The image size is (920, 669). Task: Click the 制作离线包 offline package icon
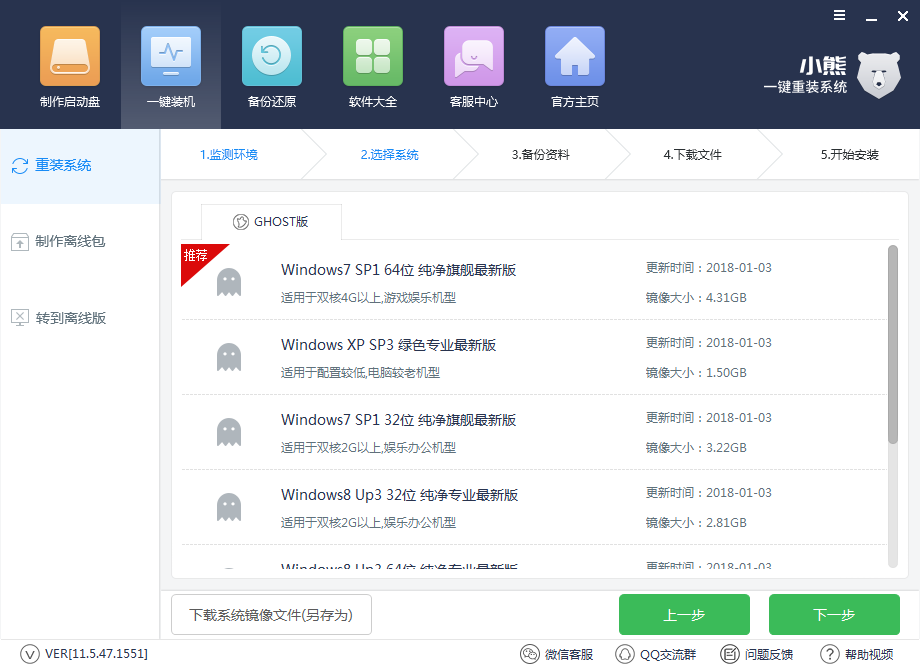pyautogui.click(x=20, y=242)
